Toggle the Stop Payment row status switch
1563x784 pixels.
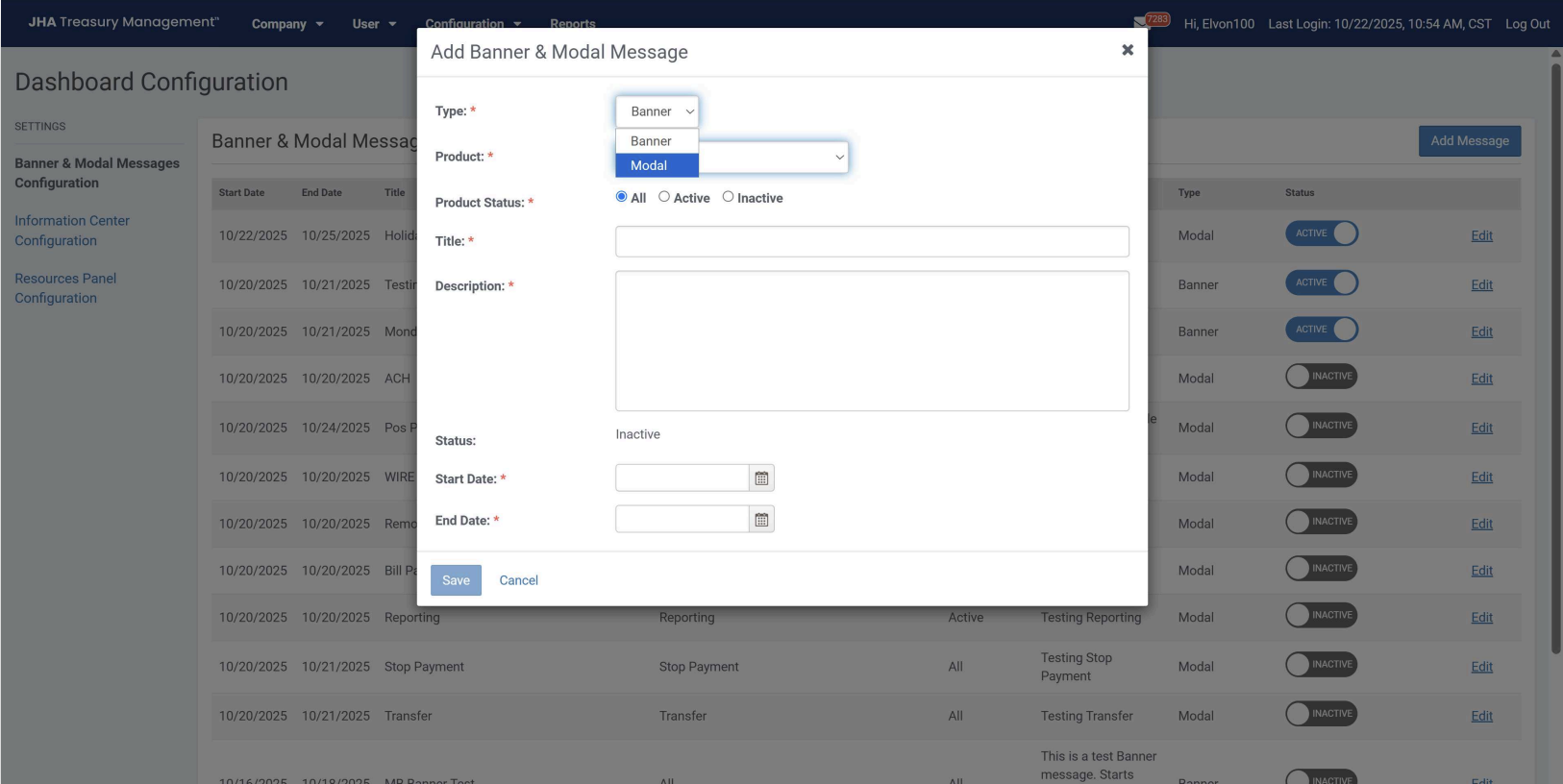[x=1321, y=665]
